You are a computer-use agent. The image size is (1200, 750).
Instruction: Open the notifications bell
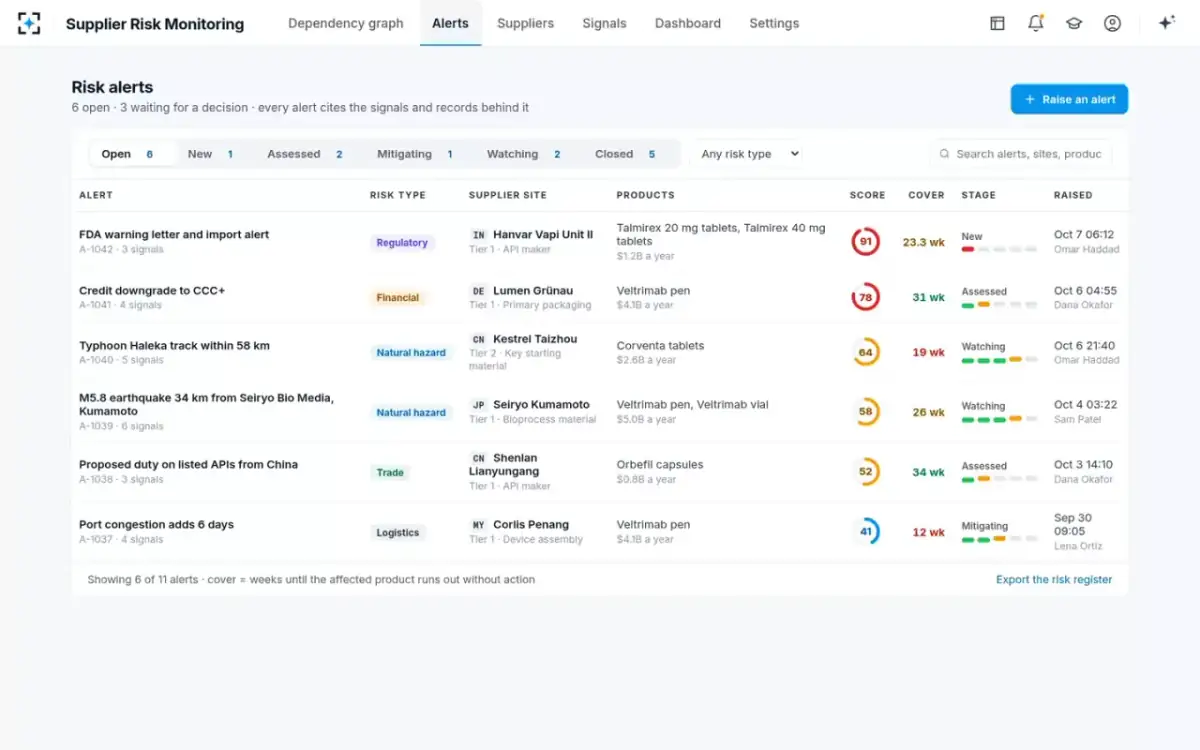[1036, 23]
